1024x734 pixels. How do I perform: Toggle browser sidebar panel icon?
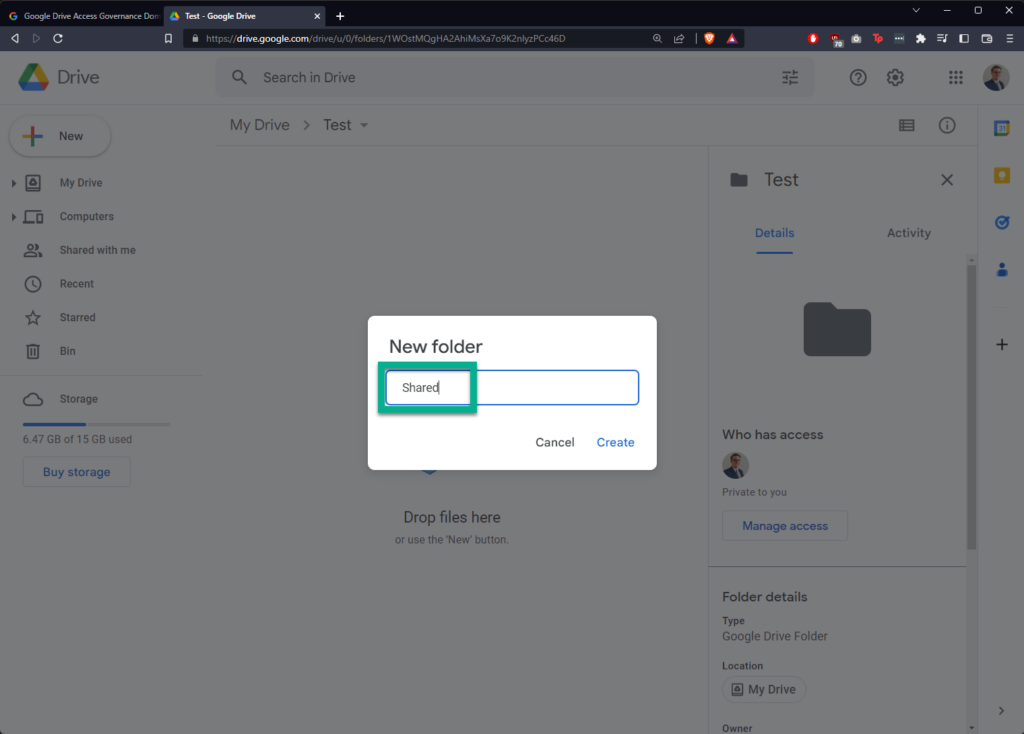tap(964, 39)
